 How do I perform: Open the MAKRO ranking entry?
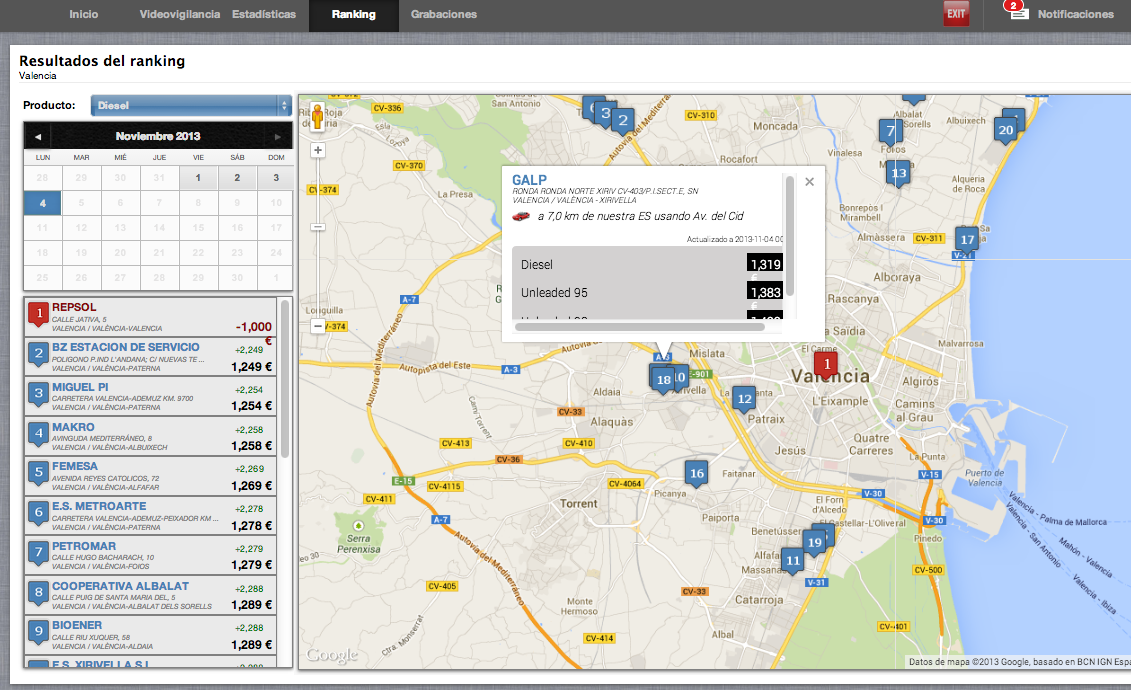click(x=151, y=436)
